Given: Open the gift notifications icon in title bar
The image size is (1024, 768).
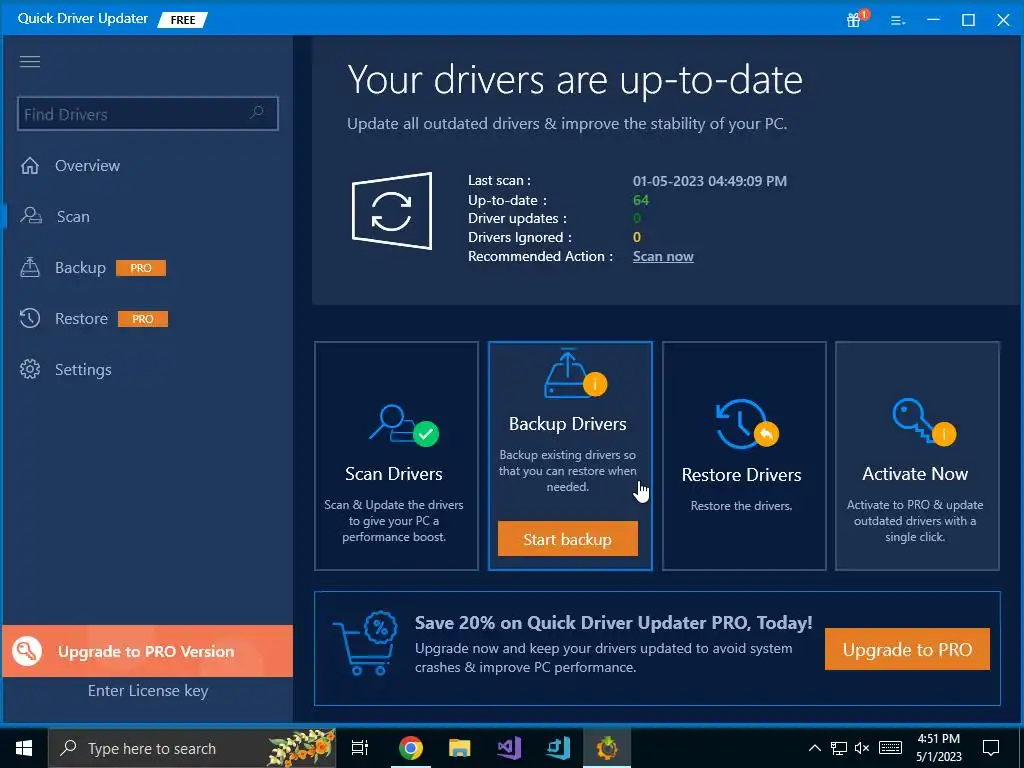Looking at the screenshot, I should (x=856, y=19).
